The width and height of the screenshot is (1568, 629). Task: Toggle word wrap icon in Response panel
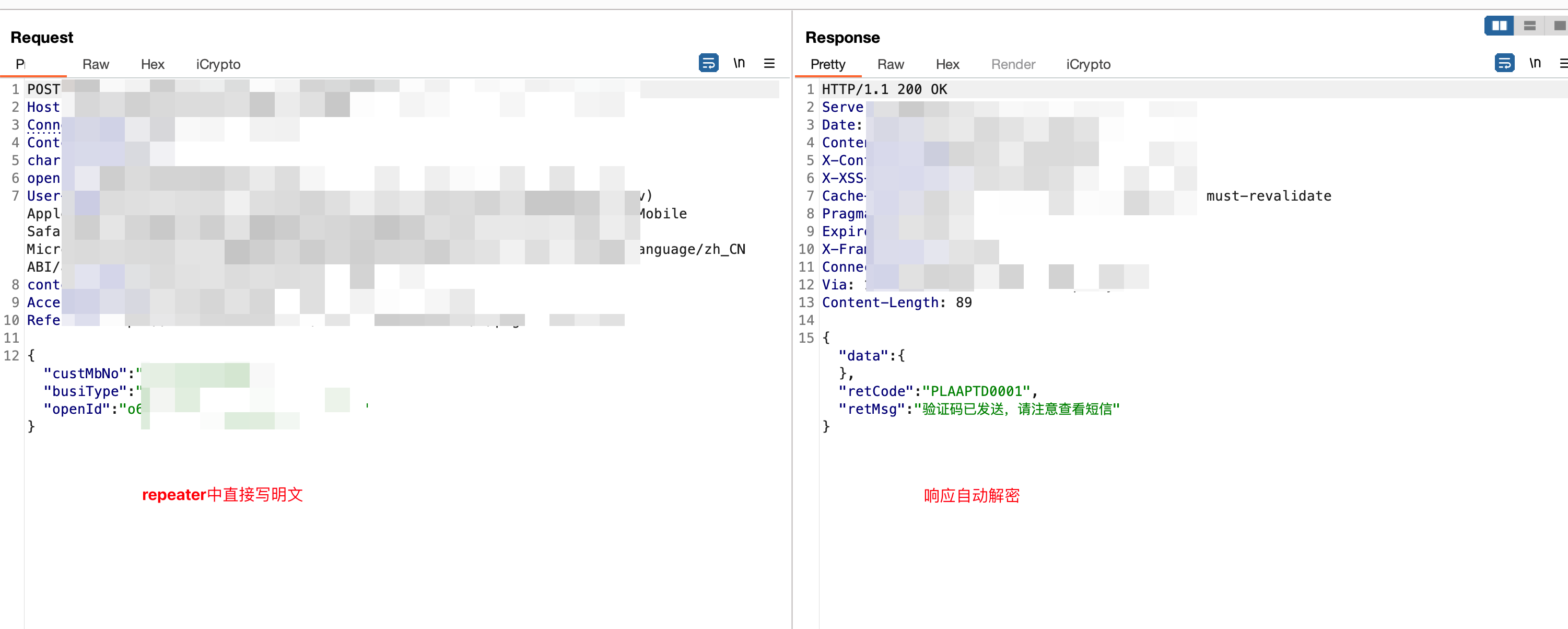(1504, 63)
